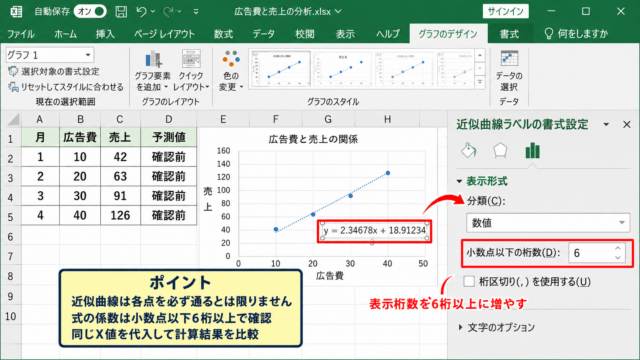Click chart title 広告費と売上の関係

(313, 140)
